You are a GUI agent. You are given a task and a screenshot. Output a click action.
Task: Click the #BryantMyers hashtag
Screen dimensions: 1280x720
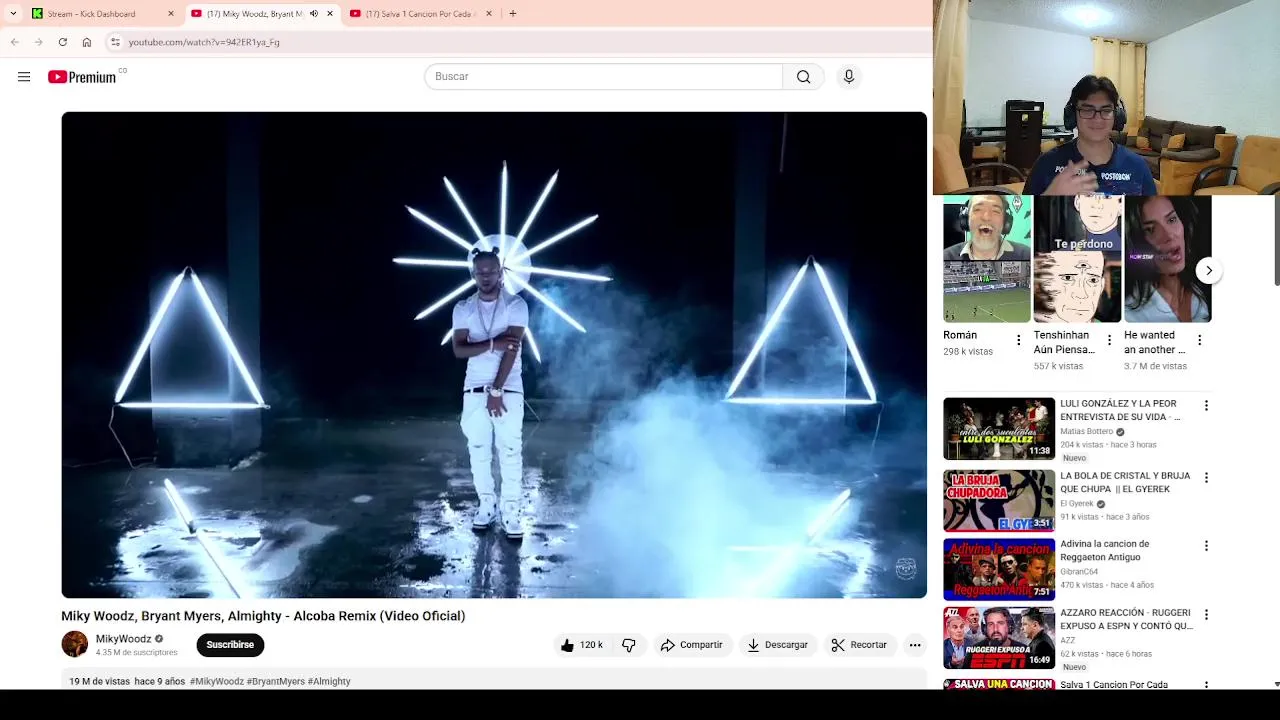276,681
